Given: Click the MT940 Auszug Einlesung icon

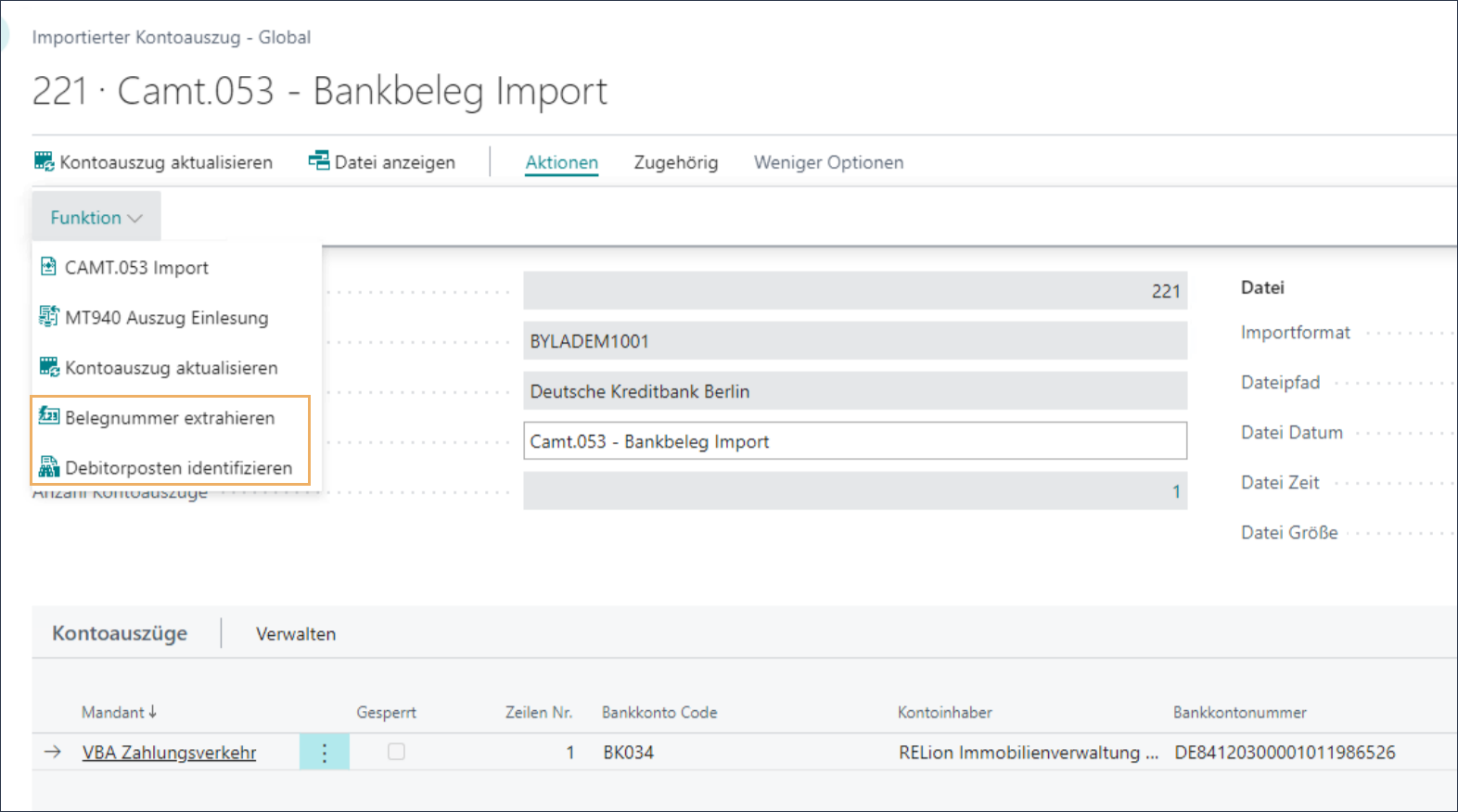Looking at the screenshot, I should [x=48, y=317].
